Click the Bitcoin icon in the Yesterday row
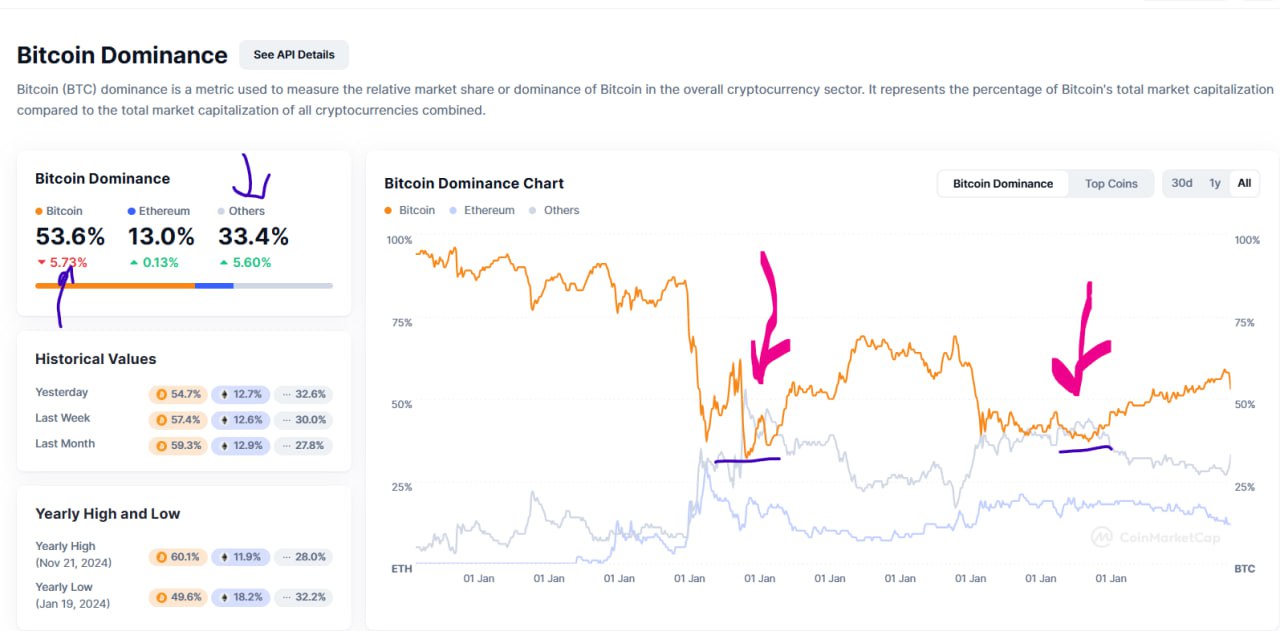The width and height of the screenshot is (1280, 631). (160, 394)
